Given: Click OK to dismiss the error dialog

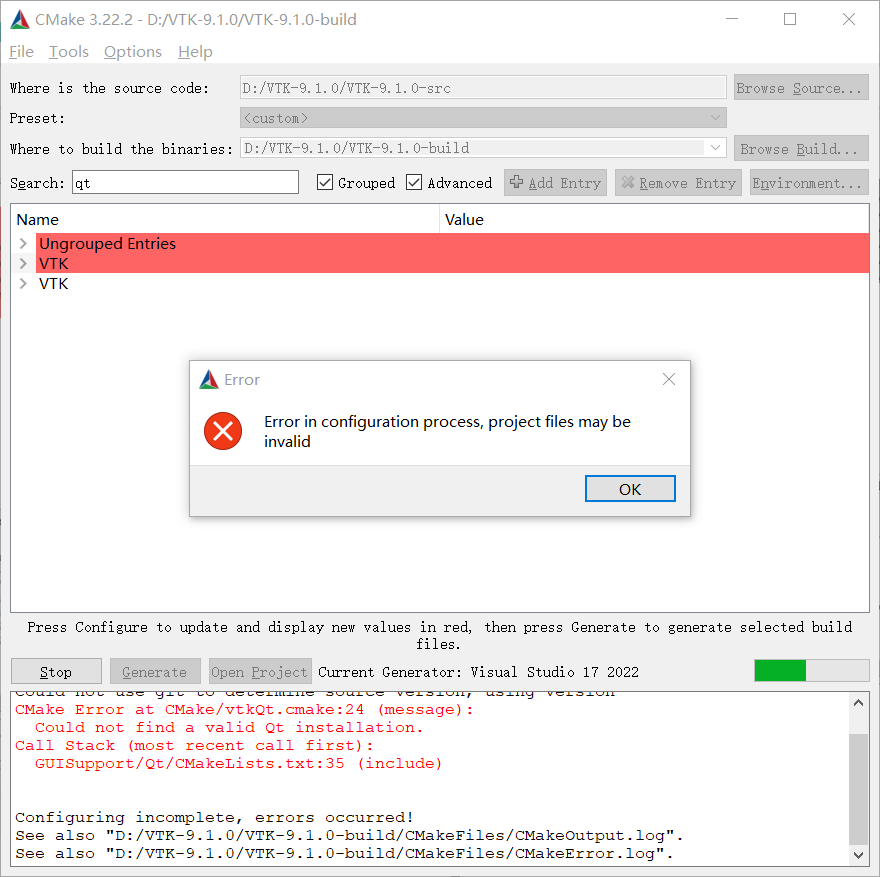Looking at the screenshot, I should pyautogui.click(x=630, y=488).
